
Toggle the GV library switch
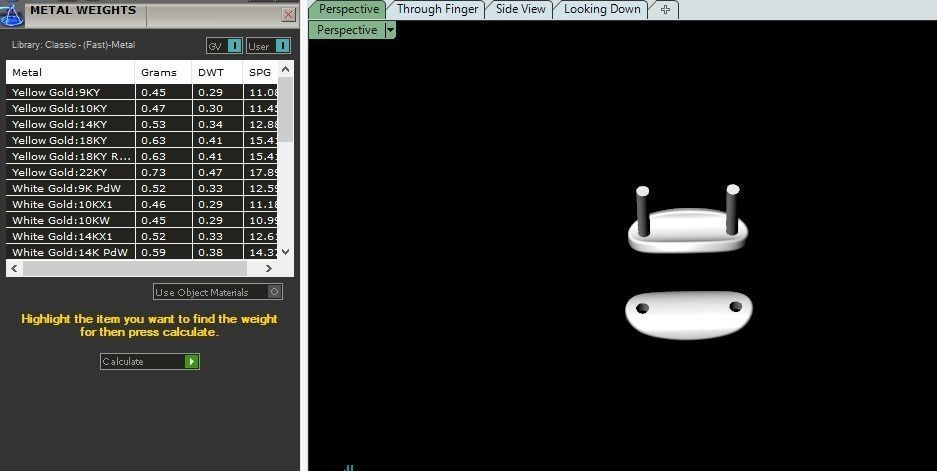tap(224, 46)
